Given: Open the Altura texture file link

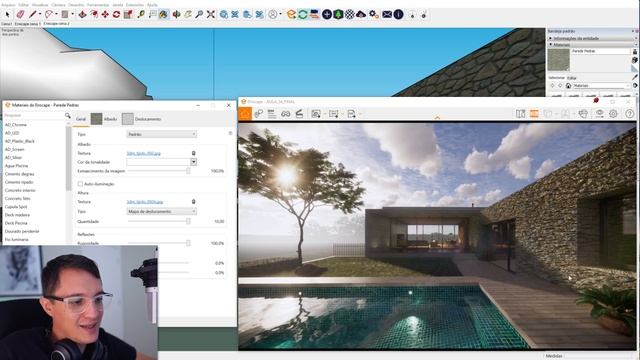Looking at the screenshot, I should [145, 202].
